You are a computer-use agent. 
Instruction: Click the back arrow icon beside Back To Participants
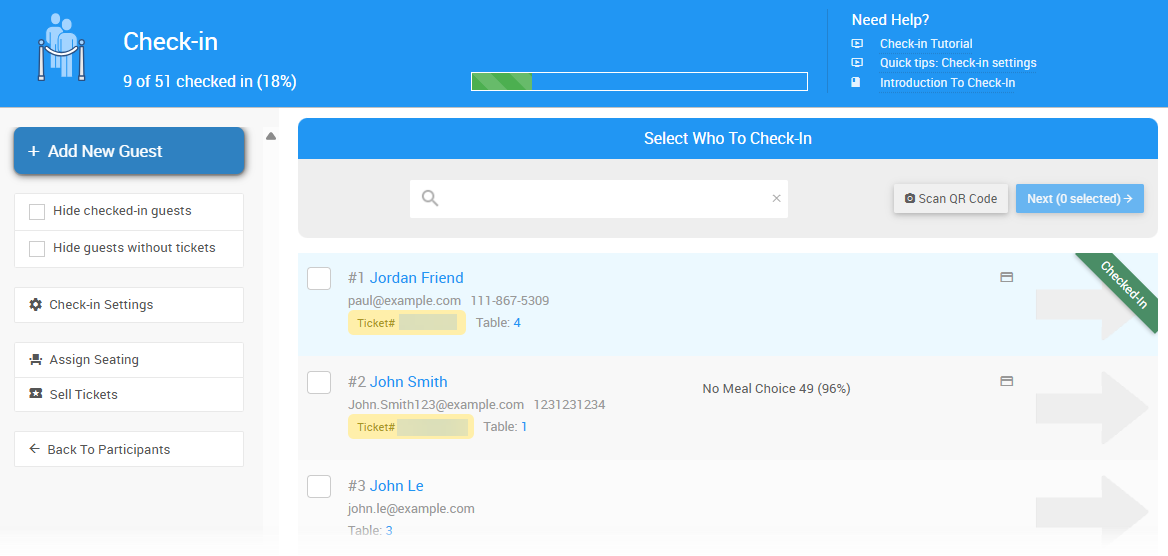tap(34, 449)
